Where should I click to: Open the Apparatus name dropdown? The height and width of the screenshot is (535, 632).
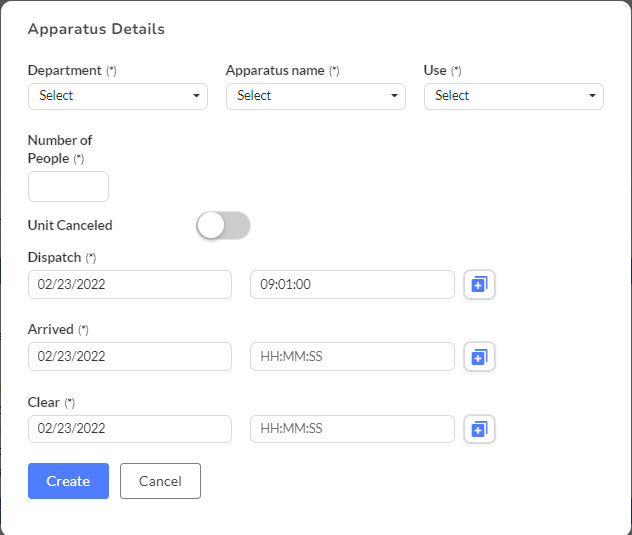[316, 96]
